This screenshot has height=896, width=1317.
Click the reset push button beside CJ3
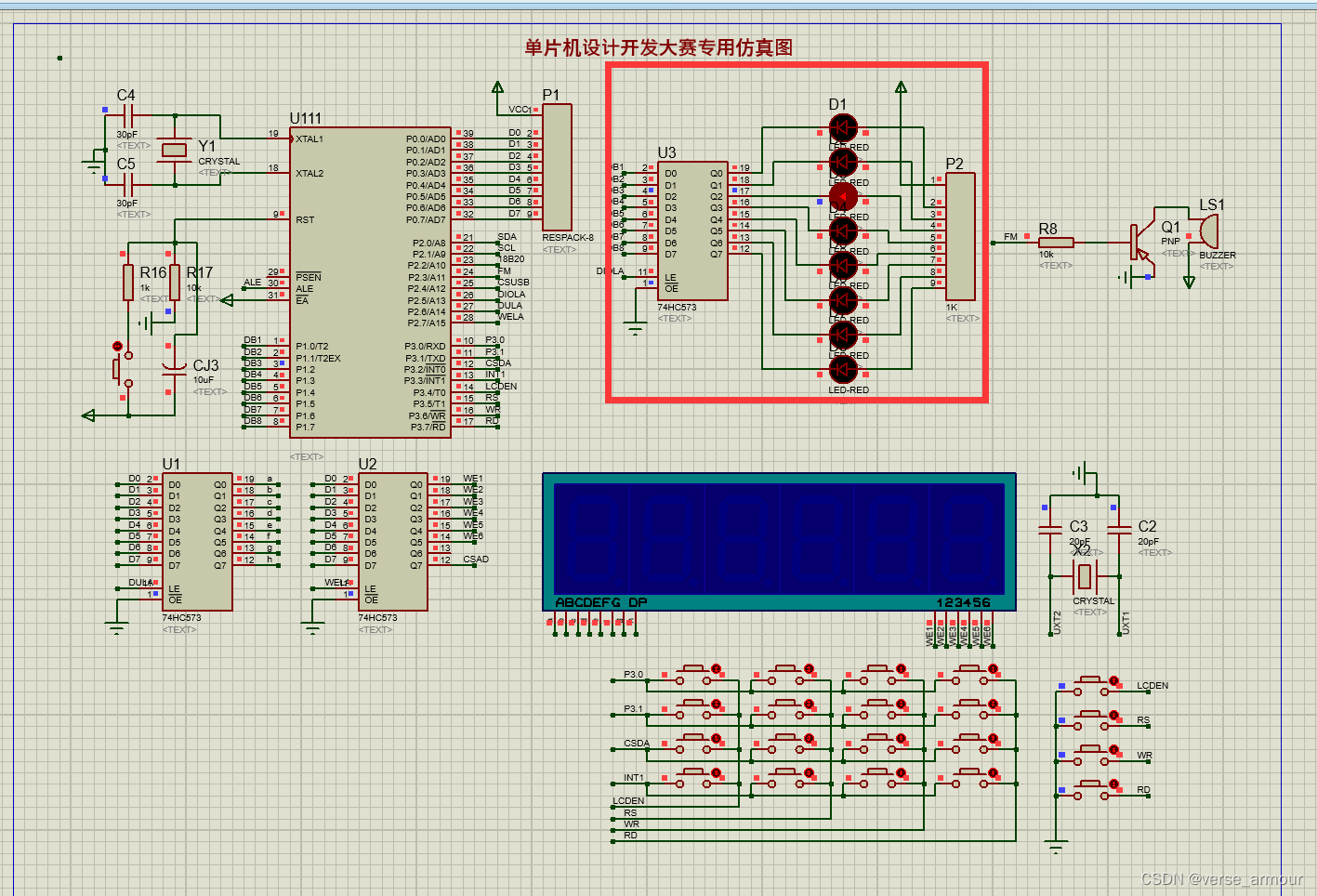click(121, 369)
